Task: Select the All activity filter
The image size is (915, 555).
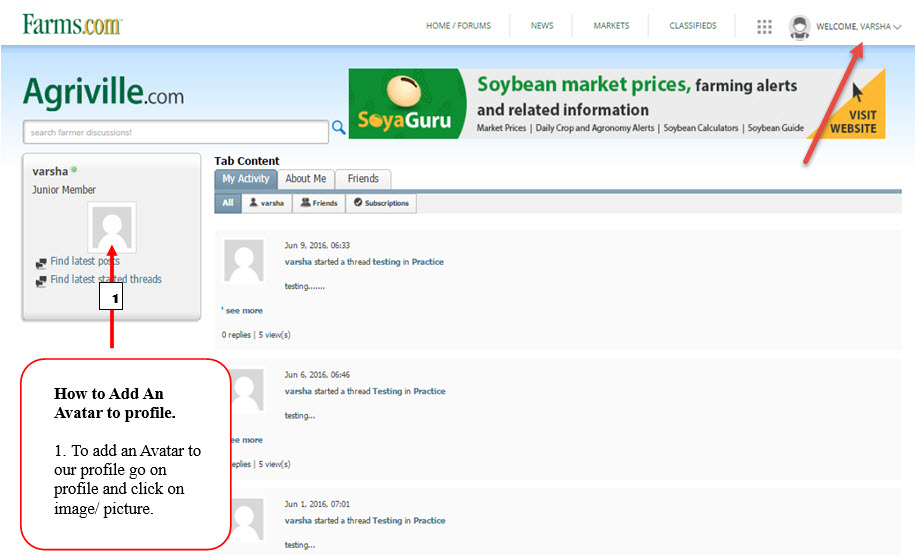Action: 228,203
